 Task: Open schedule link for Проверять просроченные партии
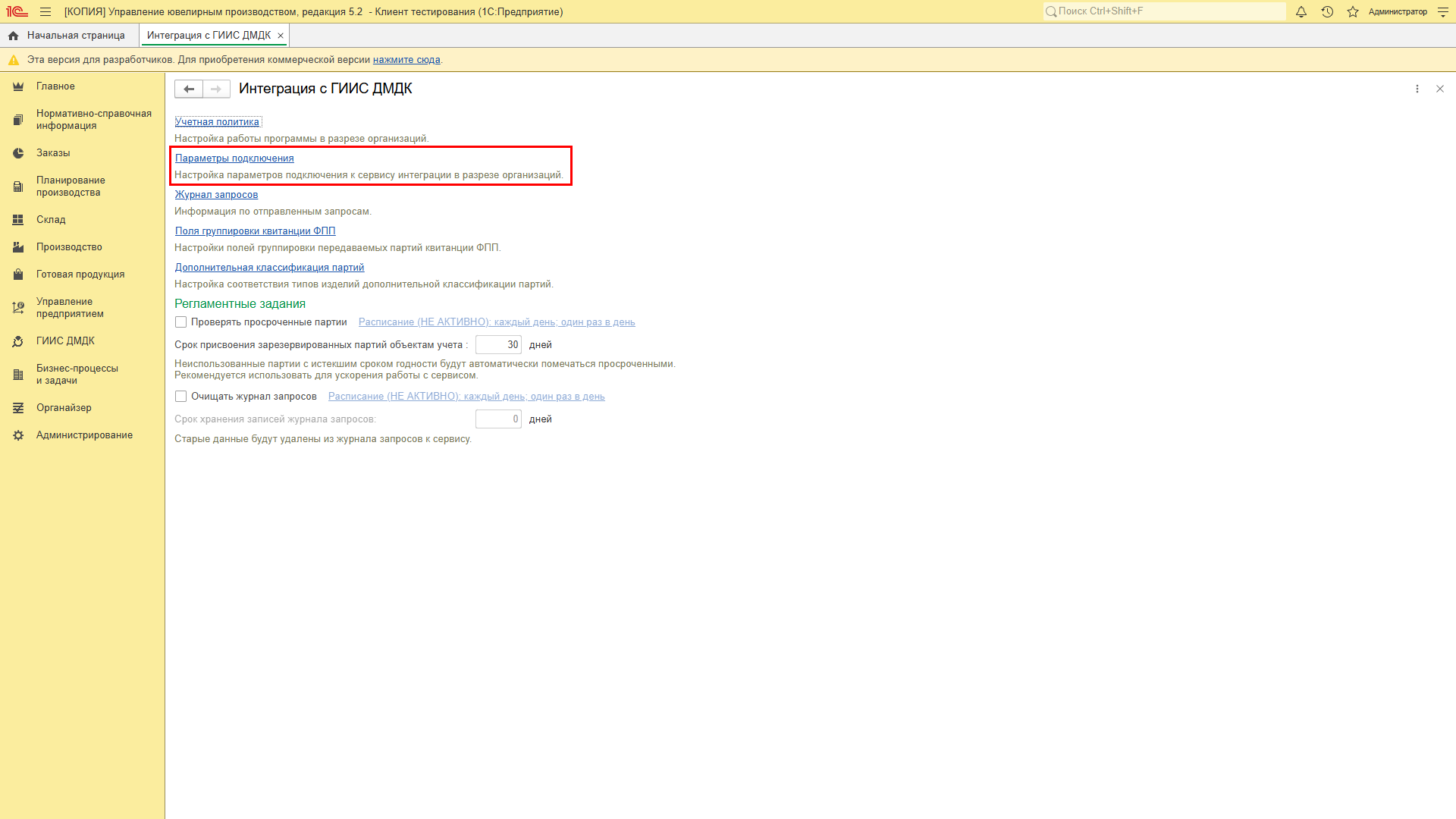pos(497,322)
